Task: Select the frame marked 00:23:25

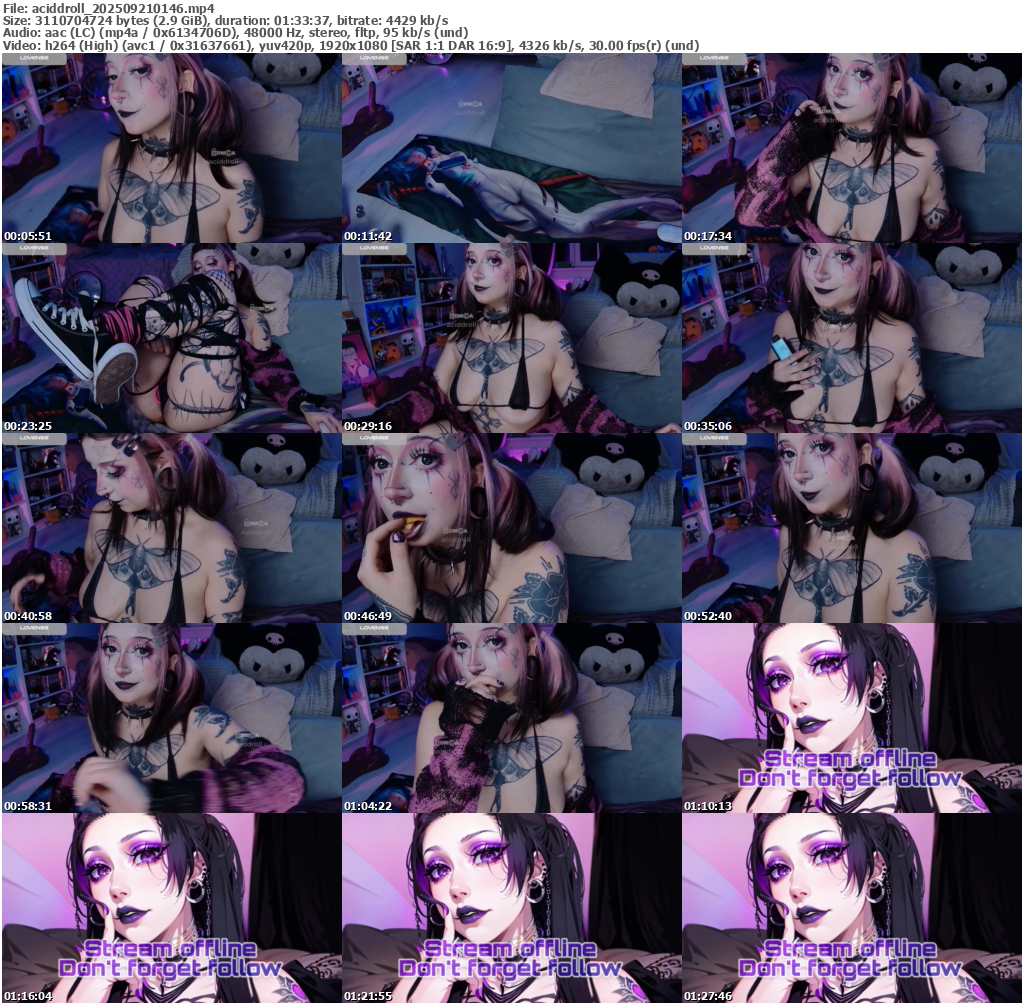Action: click(x=171, y=338)
